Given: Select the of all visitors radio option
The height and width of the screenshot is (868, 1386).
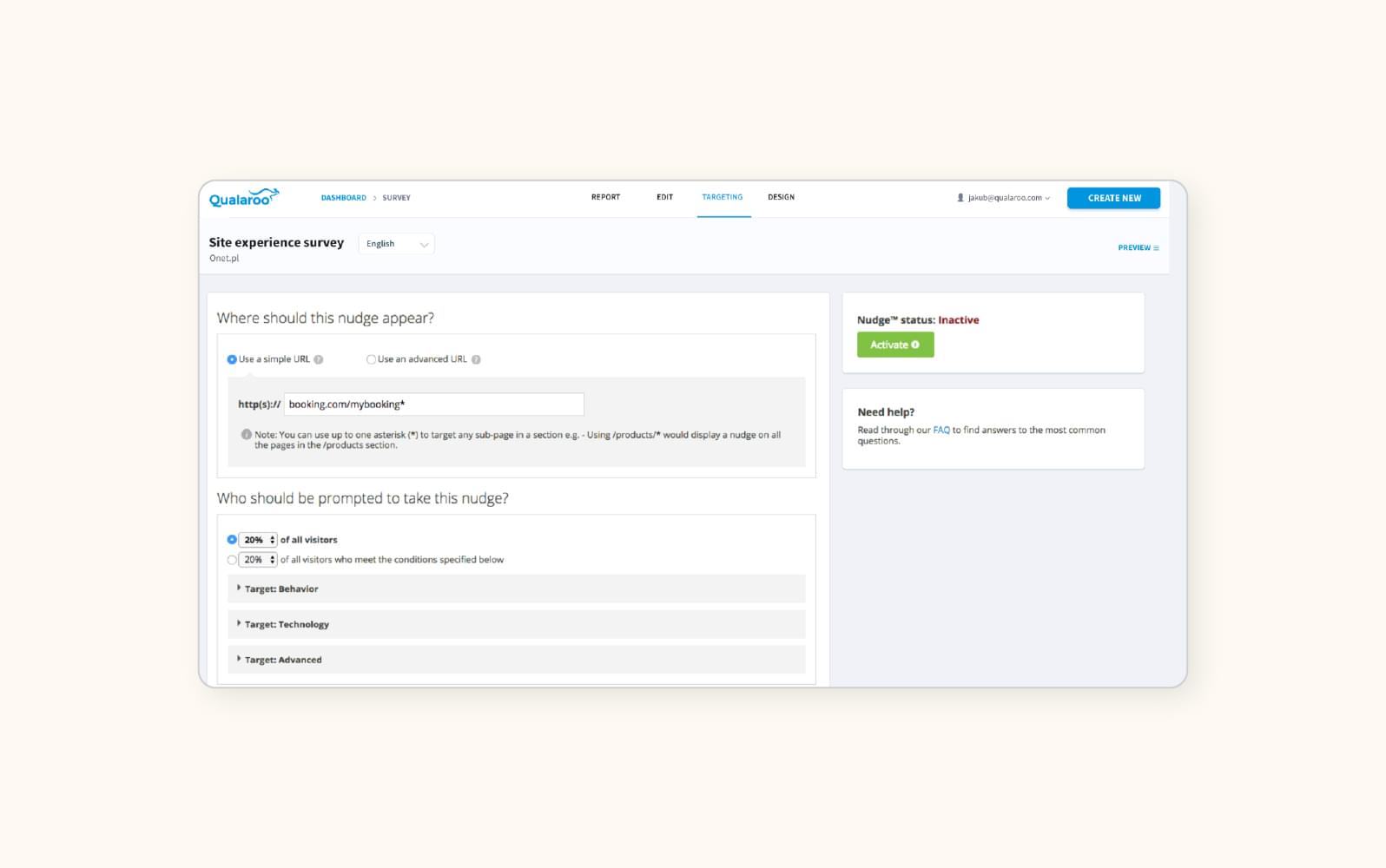Looking at the screenshot, I should coord(232,540).
